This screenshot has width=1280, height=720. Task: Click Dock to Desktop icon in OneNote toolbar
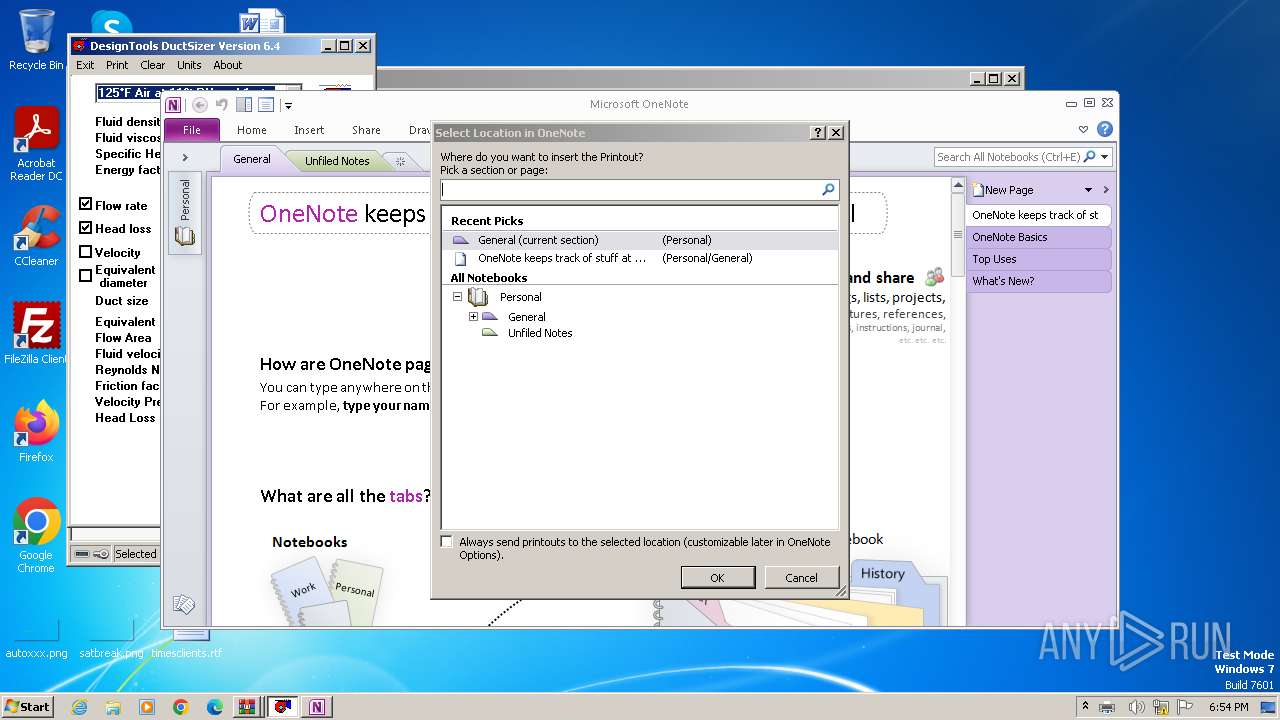point(244,105)
